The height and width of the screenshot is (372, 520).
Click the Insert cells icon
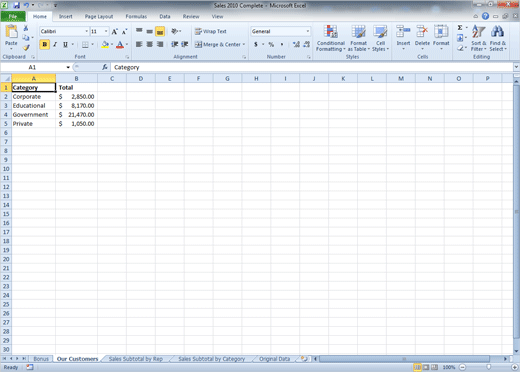(x=403, y=32)
